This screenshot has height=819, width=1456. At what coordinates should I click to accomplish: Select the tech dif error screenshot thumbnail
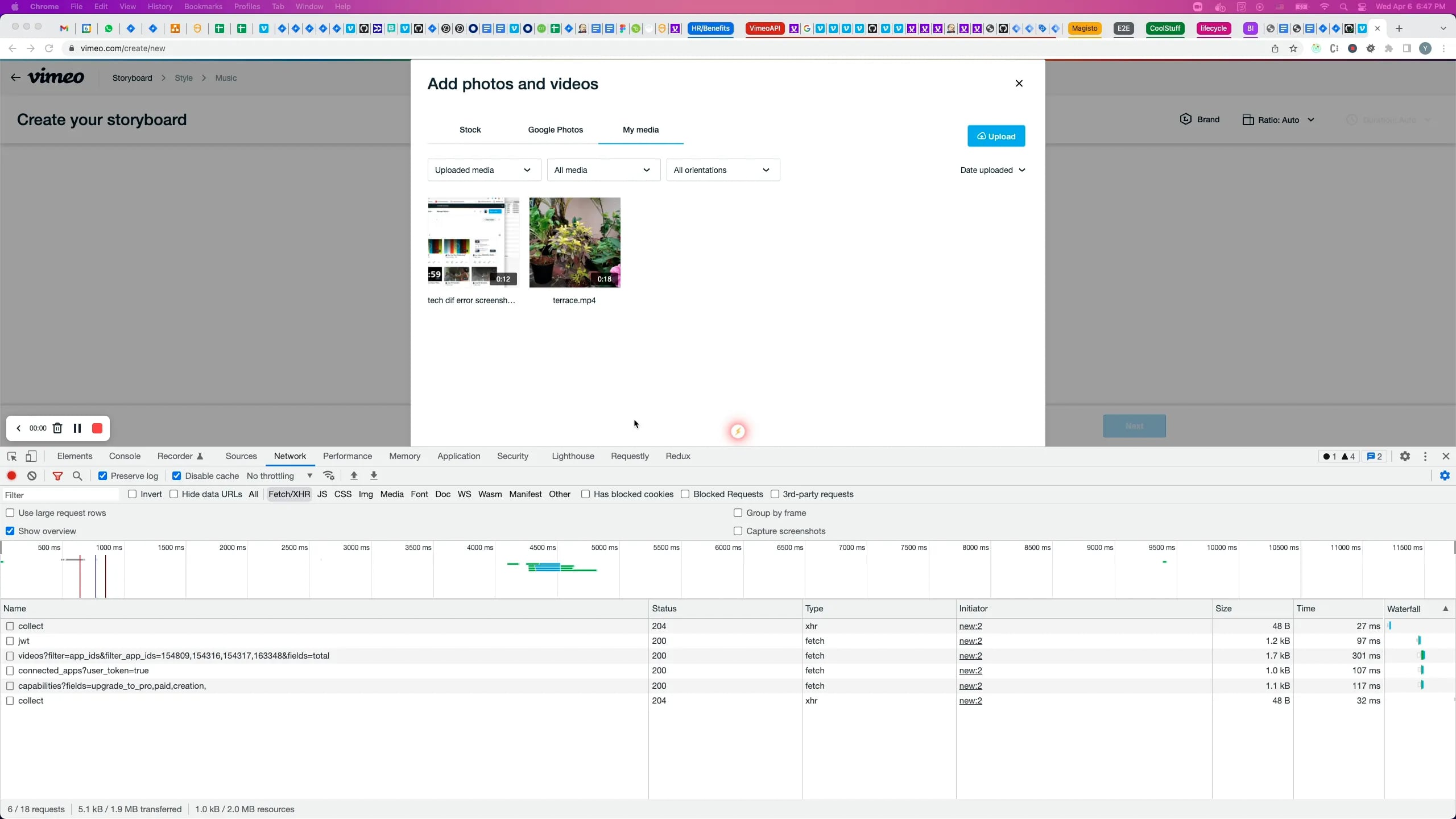473,243
